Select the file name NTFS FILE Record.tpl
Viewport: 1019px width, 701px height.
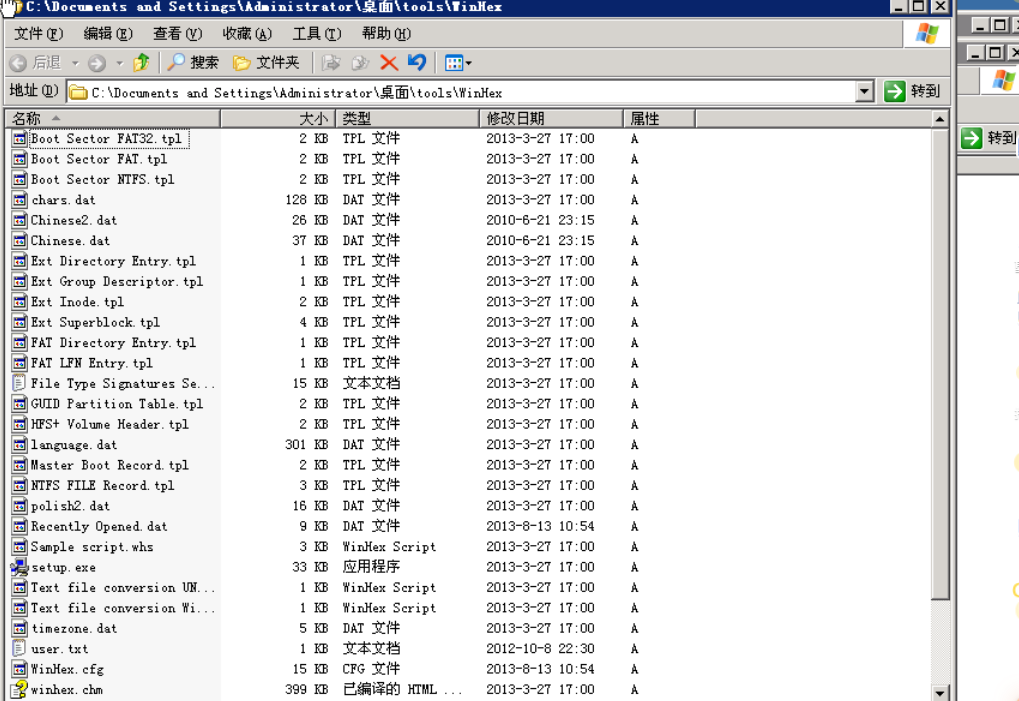coord(103,485)
